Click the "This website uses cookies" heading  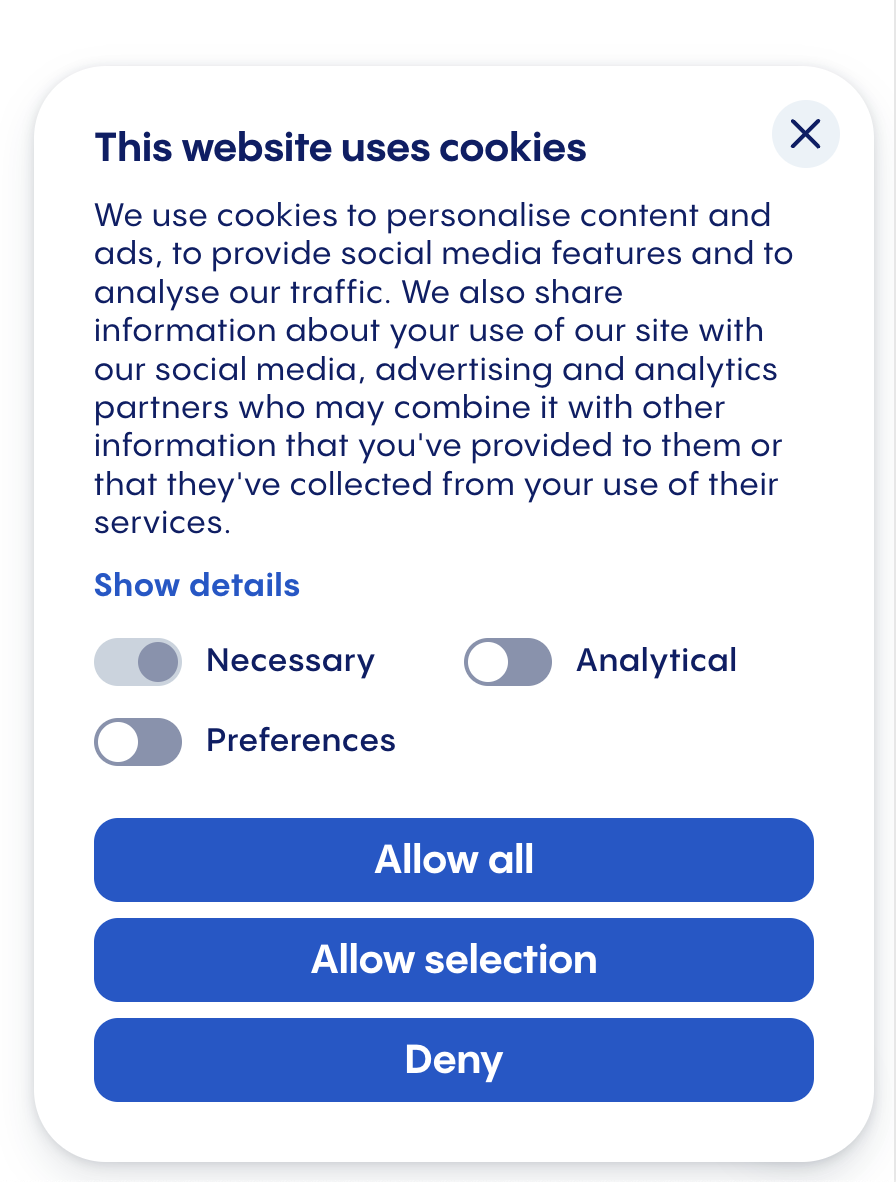(x=340, y=148)
